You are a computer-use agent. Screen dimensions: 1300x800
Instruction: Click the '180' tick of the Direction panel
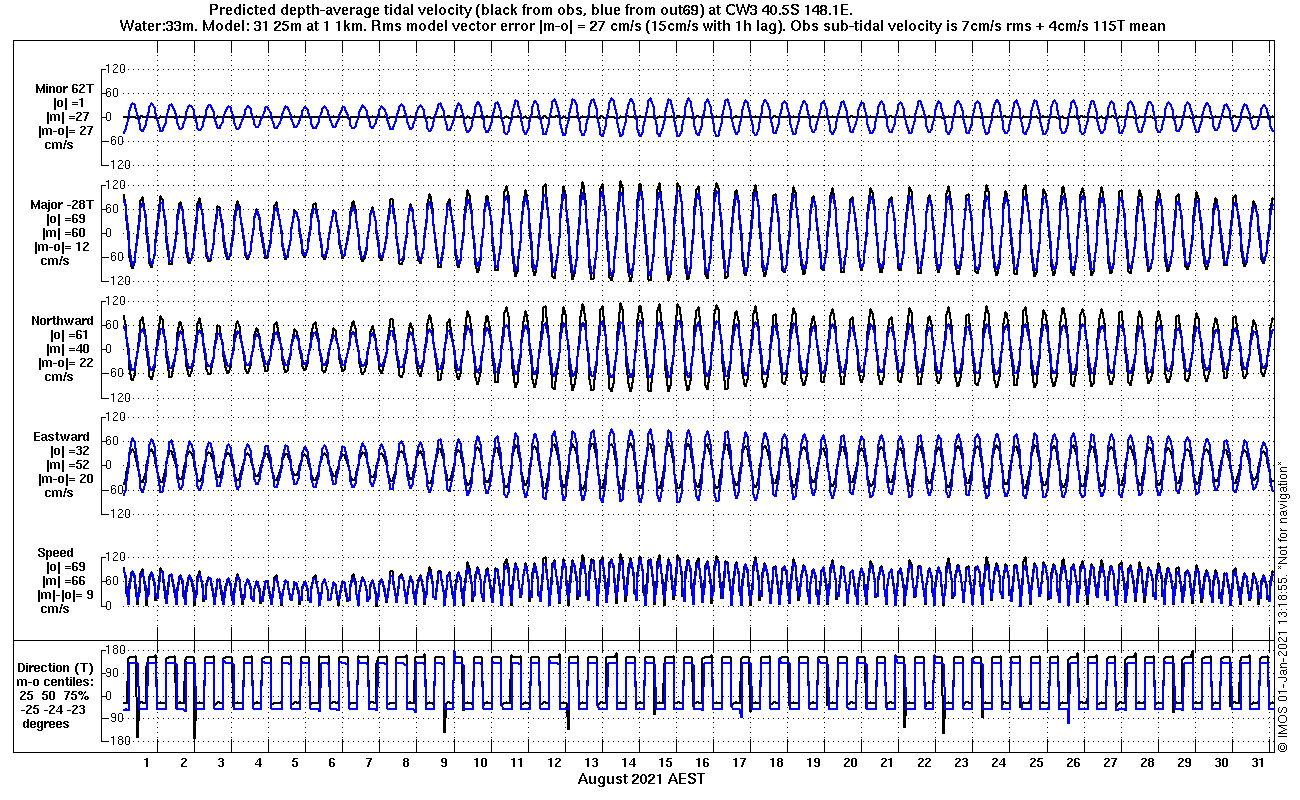[x=114, y=650]
